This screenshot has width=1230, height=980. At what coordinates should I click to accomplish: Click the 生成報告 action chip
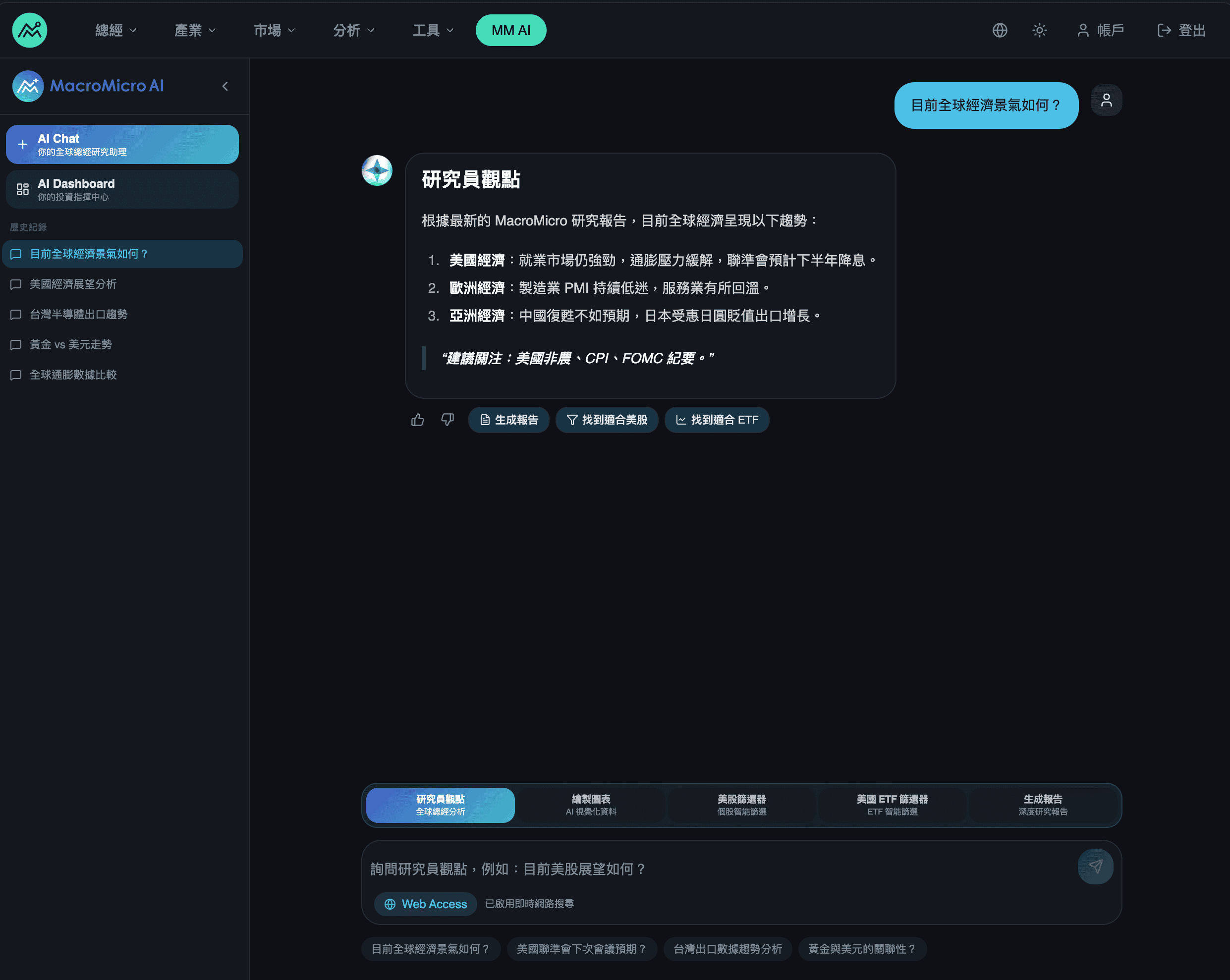[x=508, y=421]
